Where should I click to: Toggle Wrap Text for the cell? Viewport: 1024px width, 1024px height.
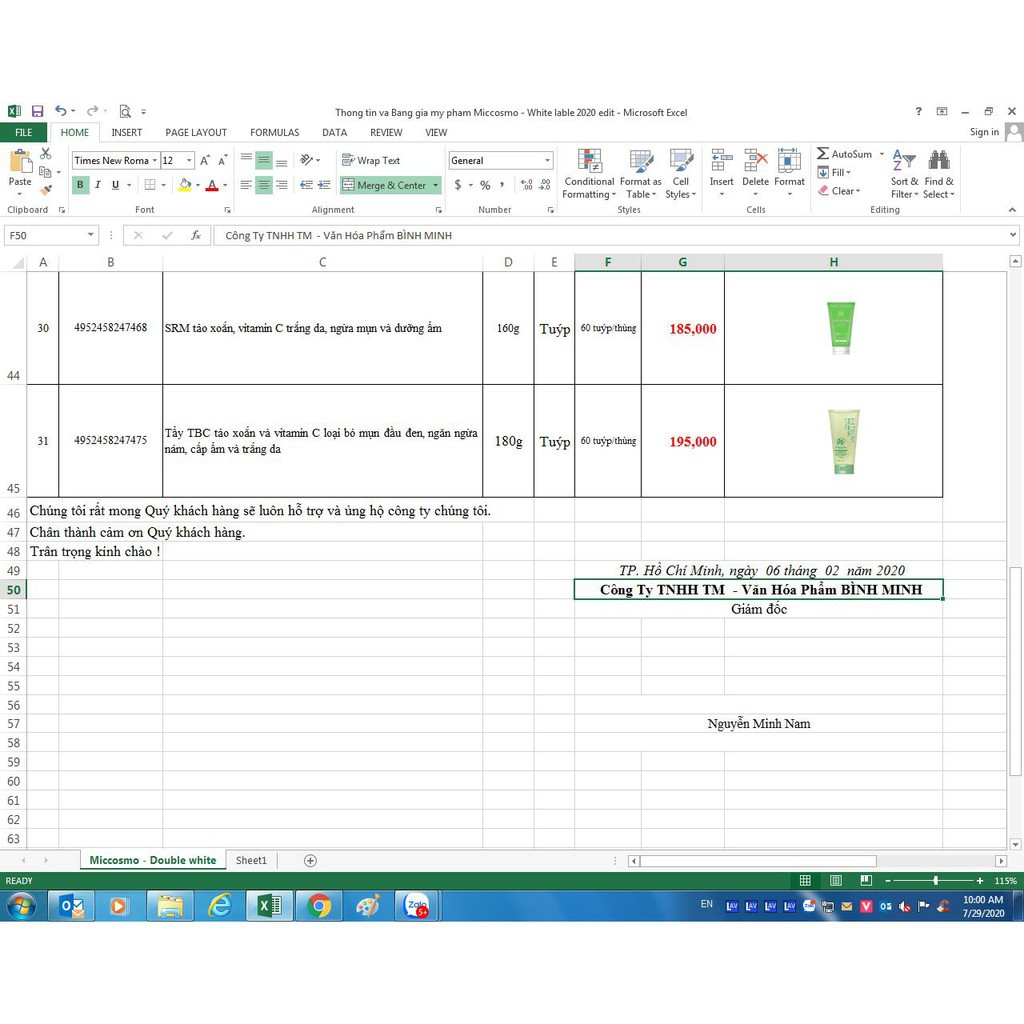click(x=371, y=160)
